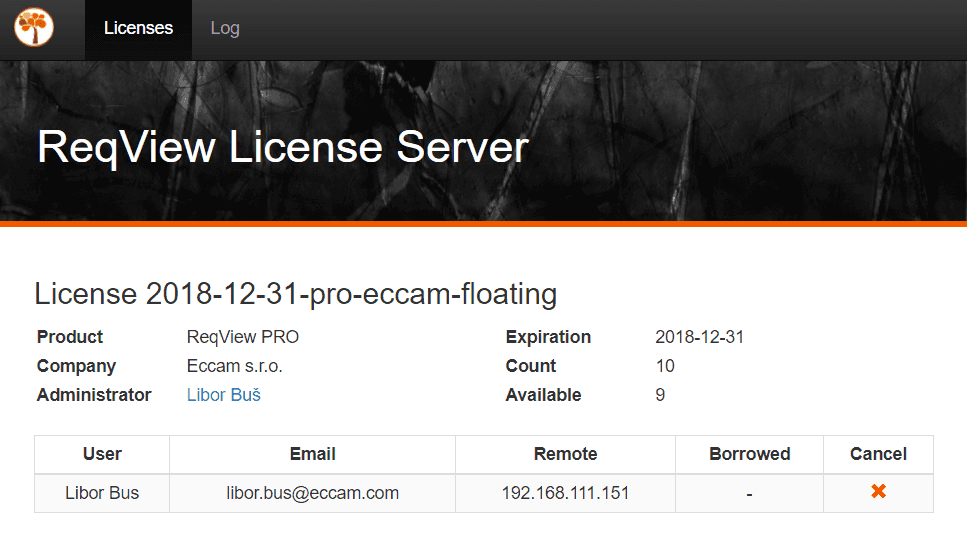Click the Available licenses value 9
967x552 pixels.
(660, 395)
